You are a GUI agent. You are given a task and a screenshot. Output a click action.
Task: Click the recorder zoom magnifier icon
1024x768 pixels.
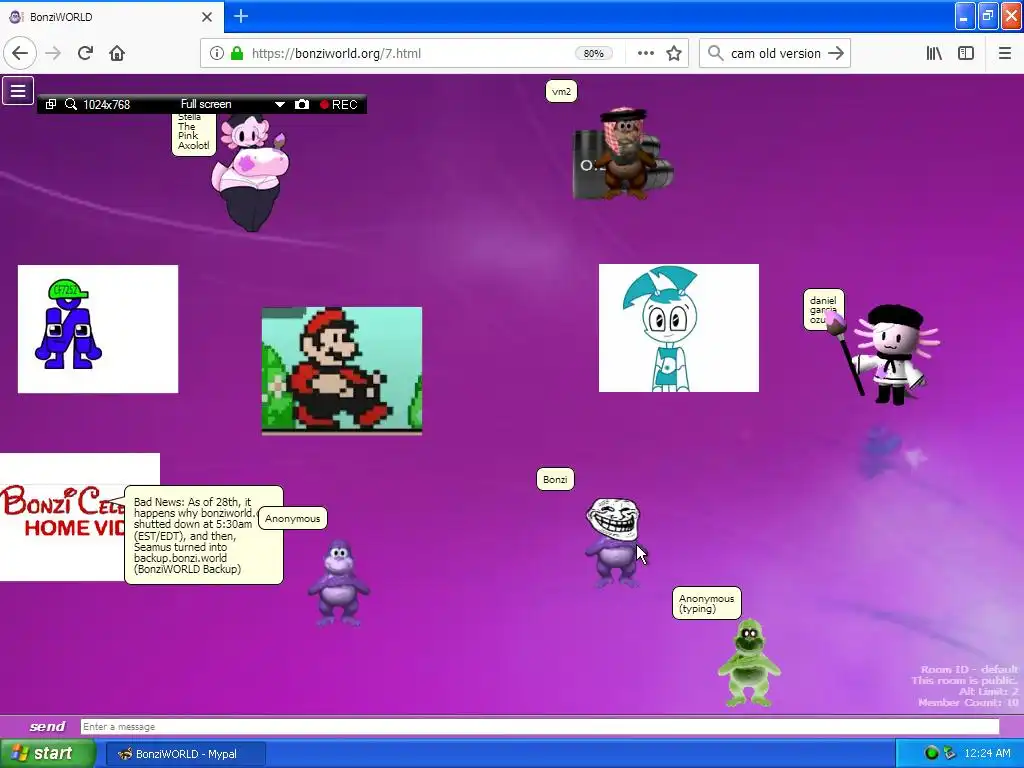pyautogui.click(x=71, y=104)
